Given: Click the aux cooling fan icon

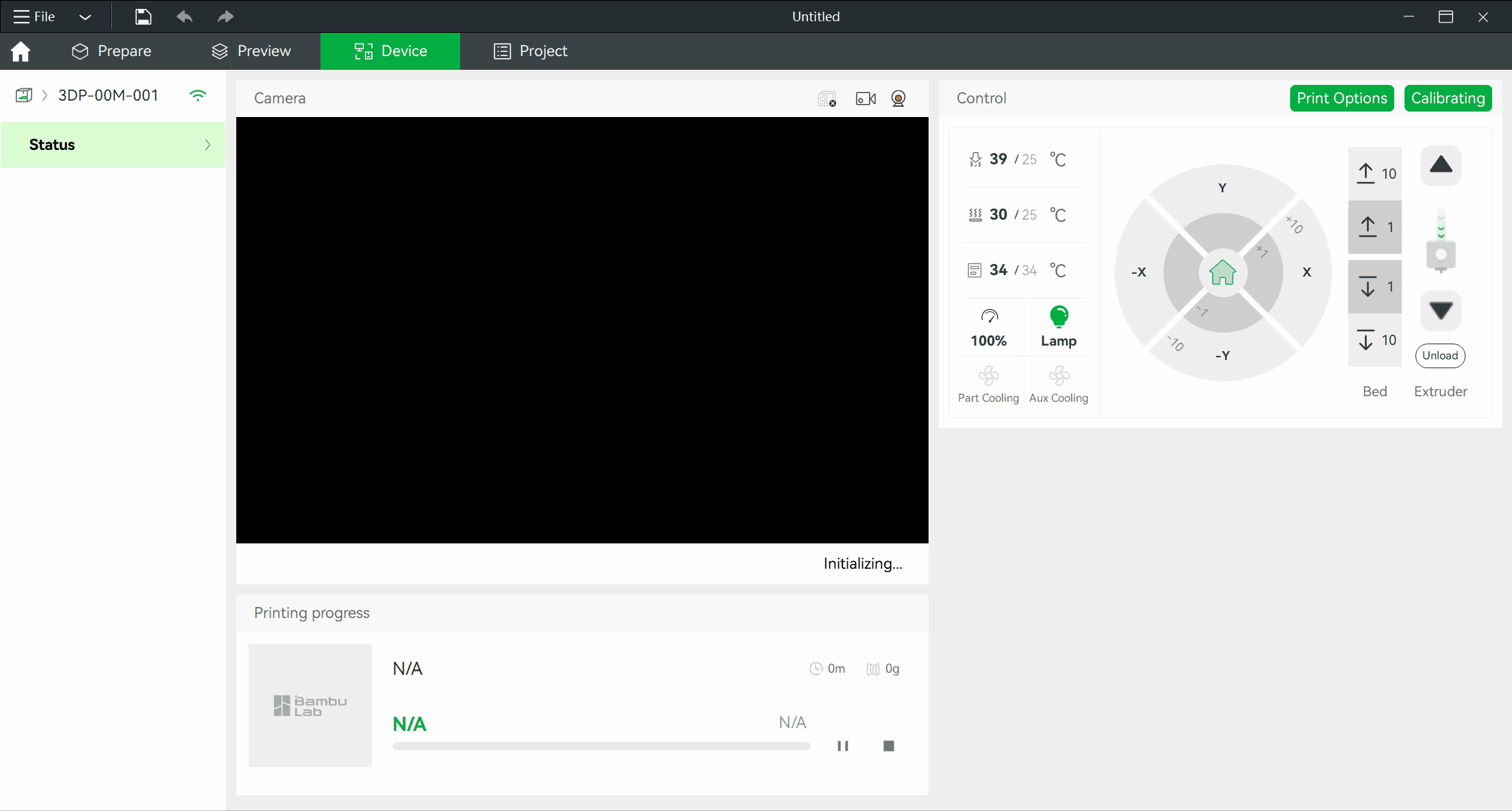Looking at the screenshot, I should point(1058,375).
